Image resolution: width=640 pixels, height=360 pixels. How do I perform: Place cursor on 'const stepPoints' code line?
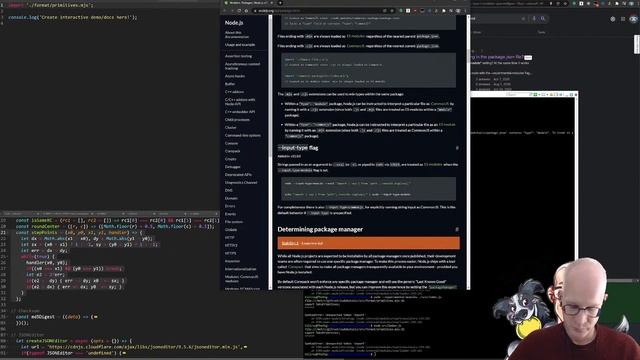(x=79, y=233)
